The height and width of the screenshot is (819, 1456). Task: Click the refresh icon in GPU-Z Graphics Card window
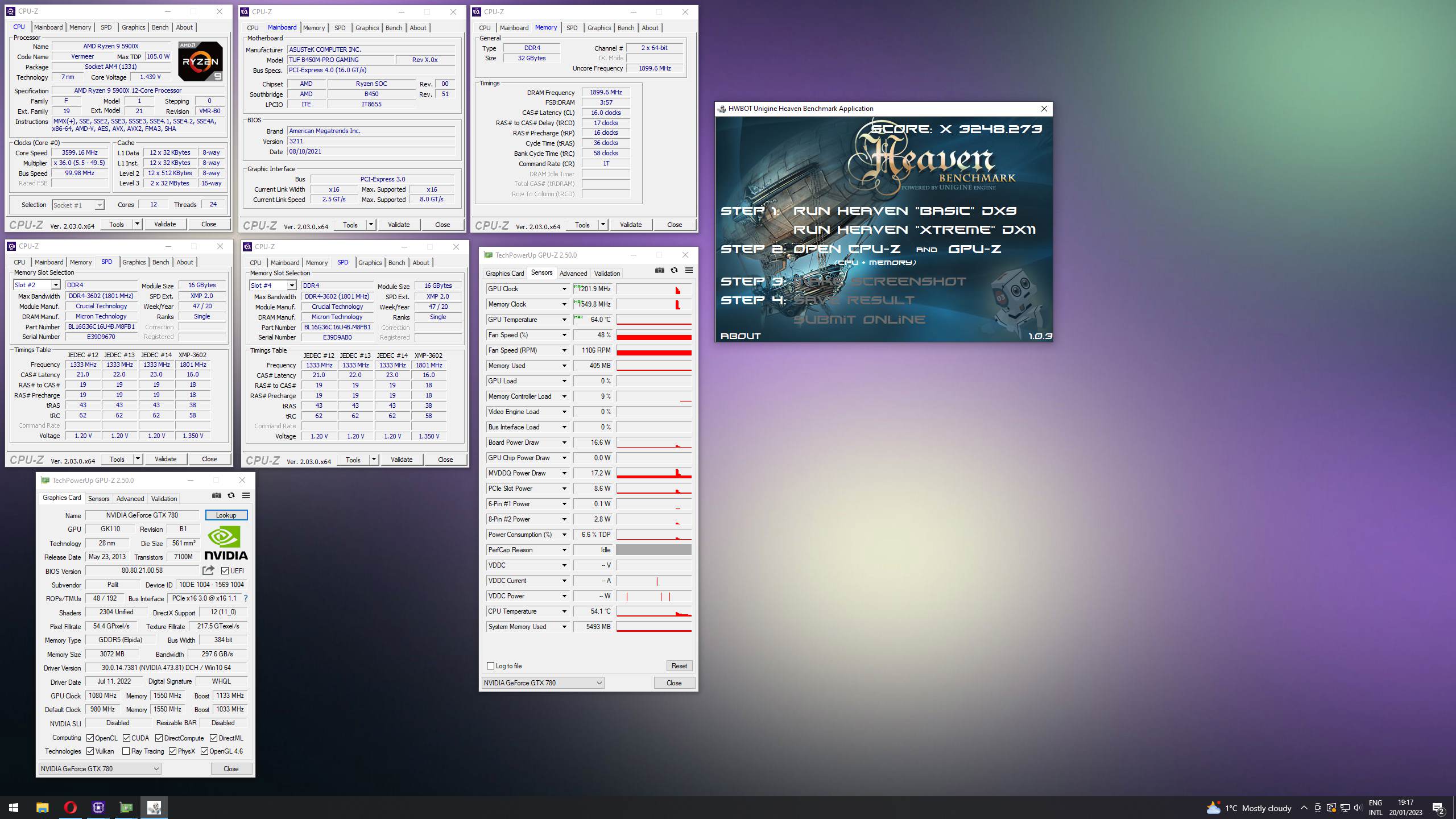[231, 495]
